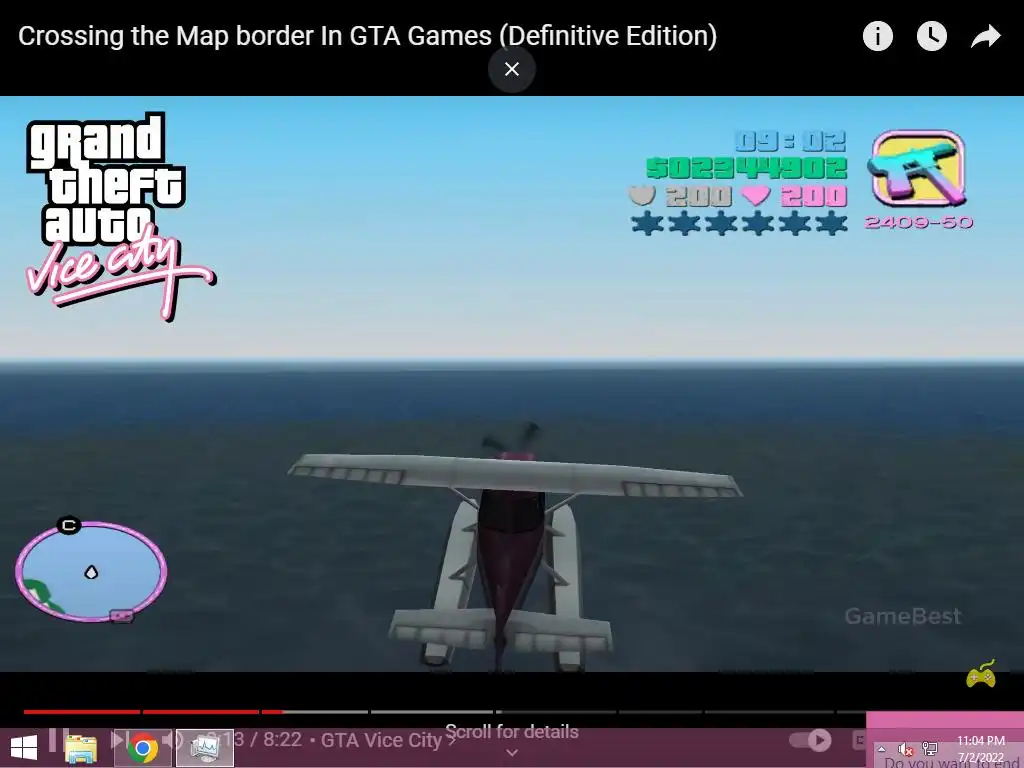Viewport: 1024px width, 768px height.
Task: Click the Watch Later clock icon
Action: (932, 36)
